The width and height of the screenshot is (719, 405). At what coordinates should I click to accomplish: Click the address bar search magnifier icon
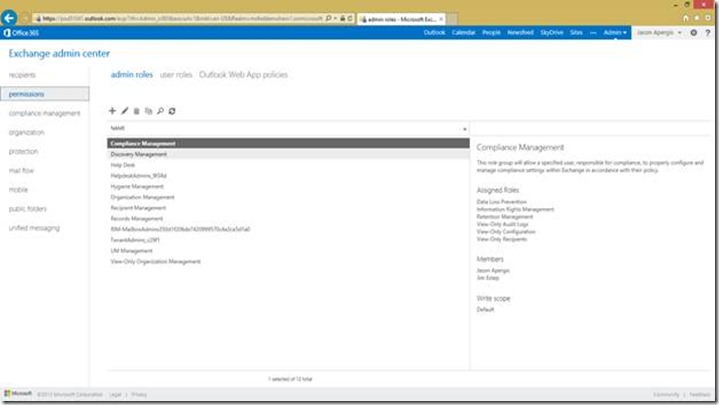(328, 18)
